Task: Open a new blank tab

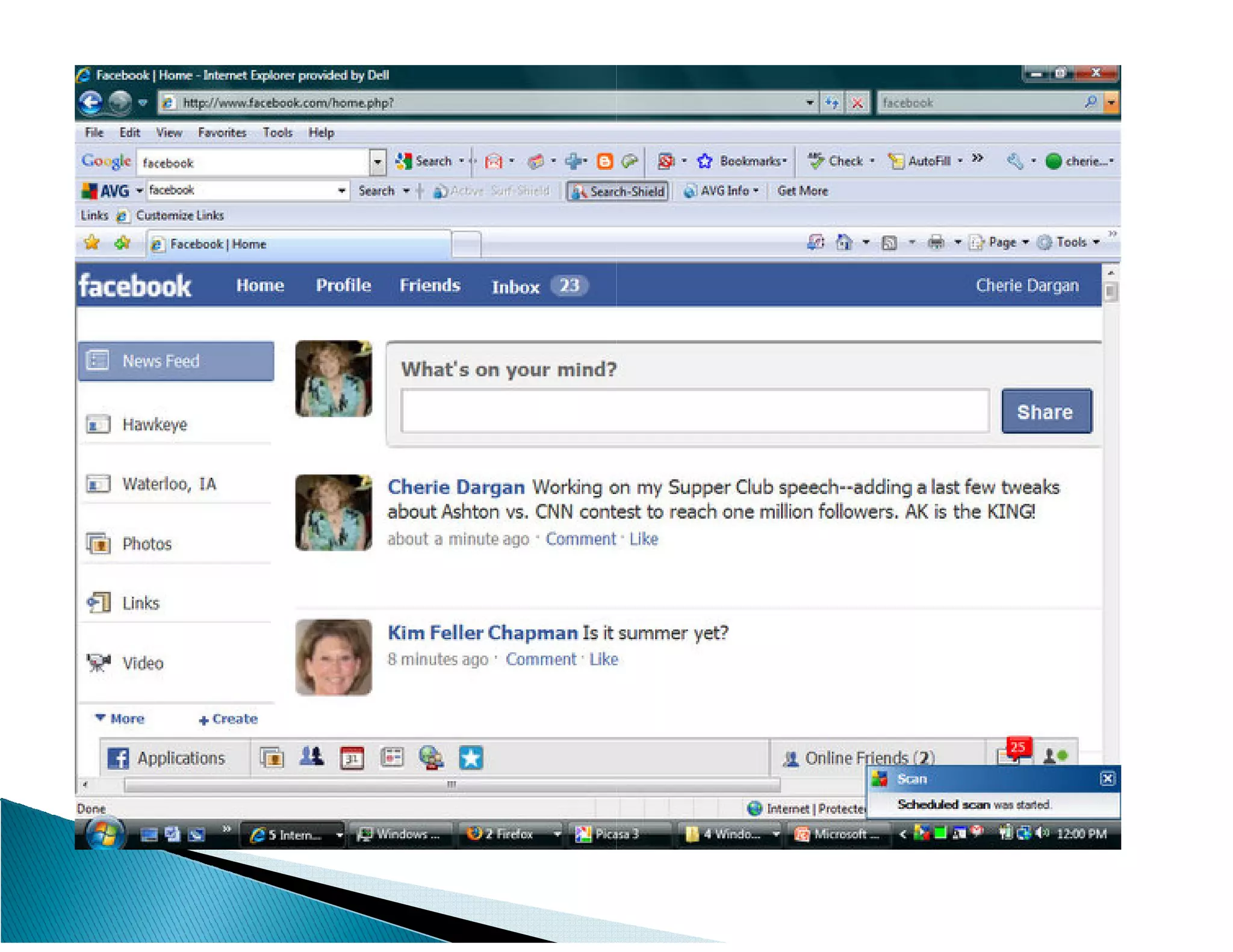Action: pos(466,244)
